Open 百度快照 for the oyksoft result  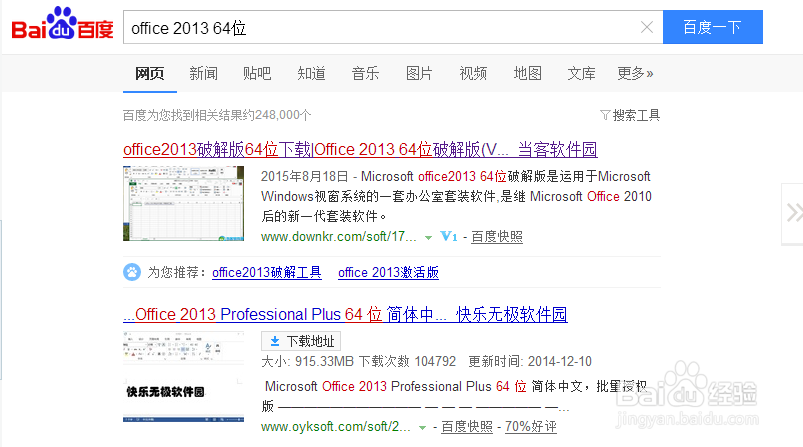(467, 427)
